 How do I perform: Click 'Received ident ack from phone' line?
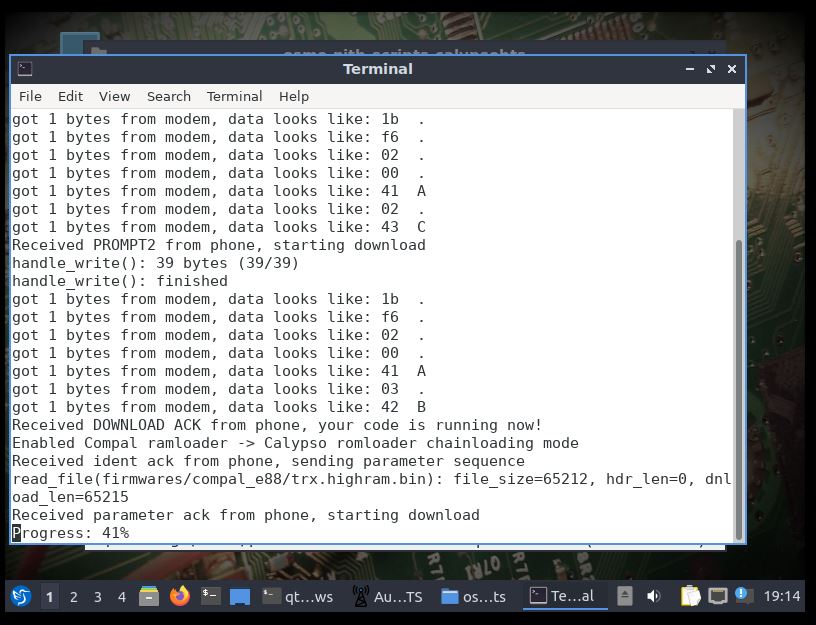268,461
